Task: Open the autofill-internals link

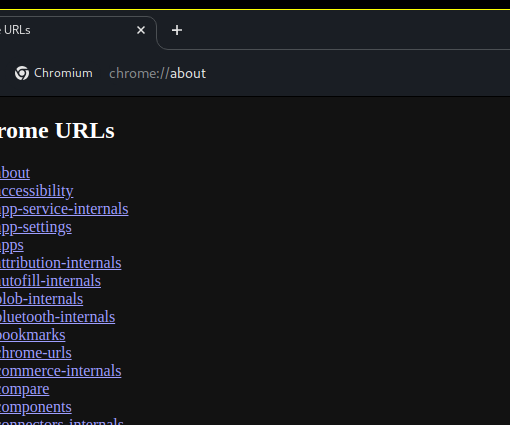Action: click(x=50, y=281)
